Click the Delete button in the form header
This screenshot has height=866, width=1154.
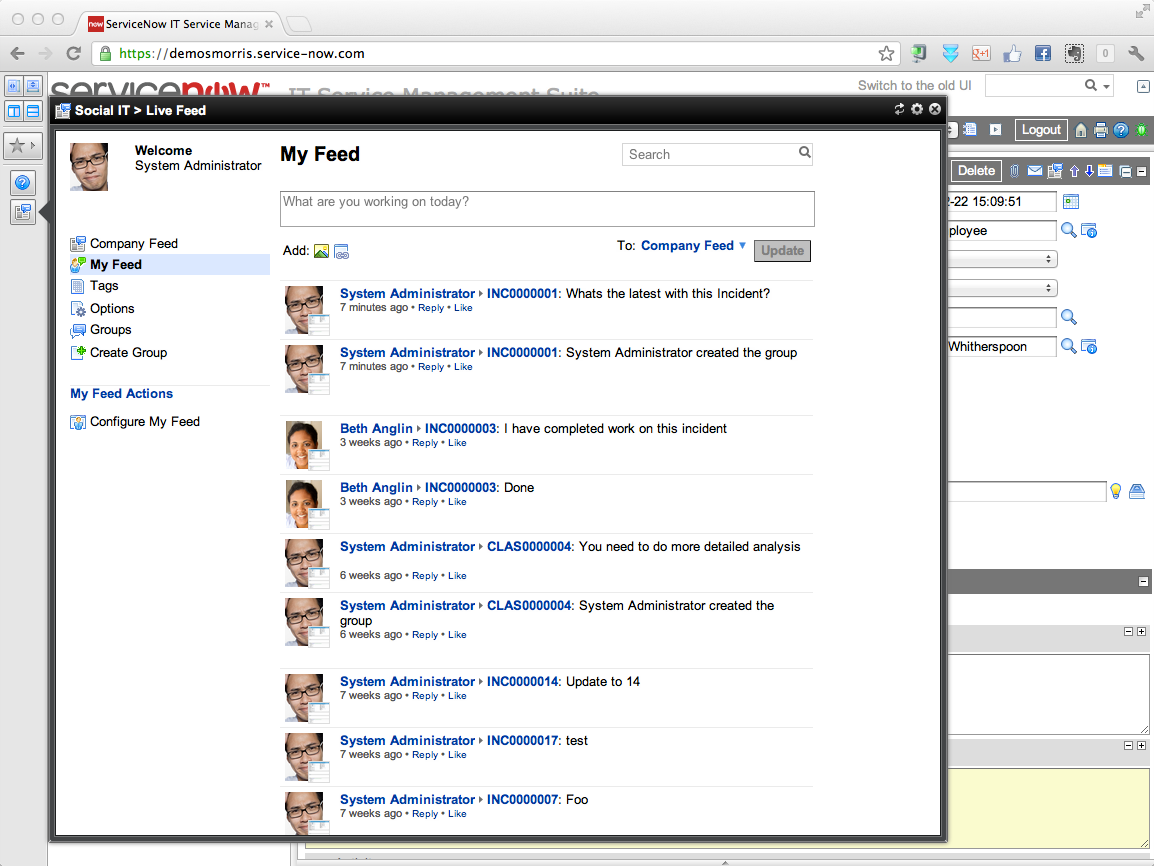[x=976, y=171]
